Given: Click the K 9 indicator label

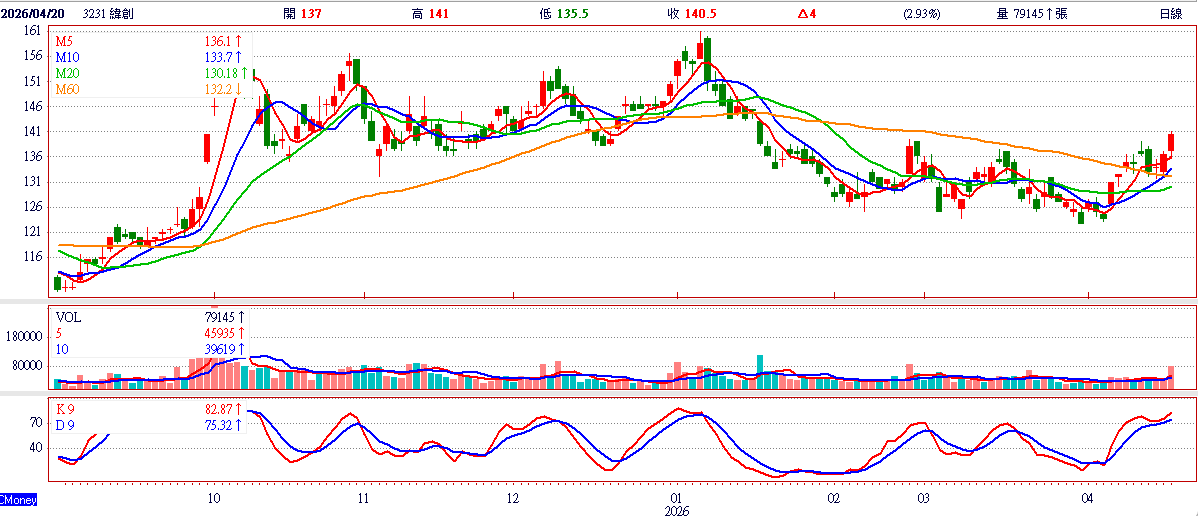Looking at the screenshot, I should (65, 410).
